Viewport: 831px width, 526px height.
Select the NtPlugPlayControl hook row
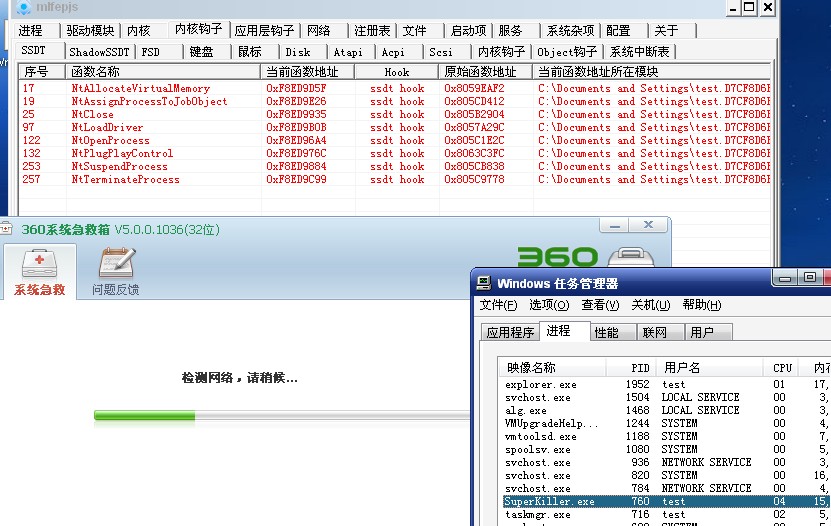point(395,153)
